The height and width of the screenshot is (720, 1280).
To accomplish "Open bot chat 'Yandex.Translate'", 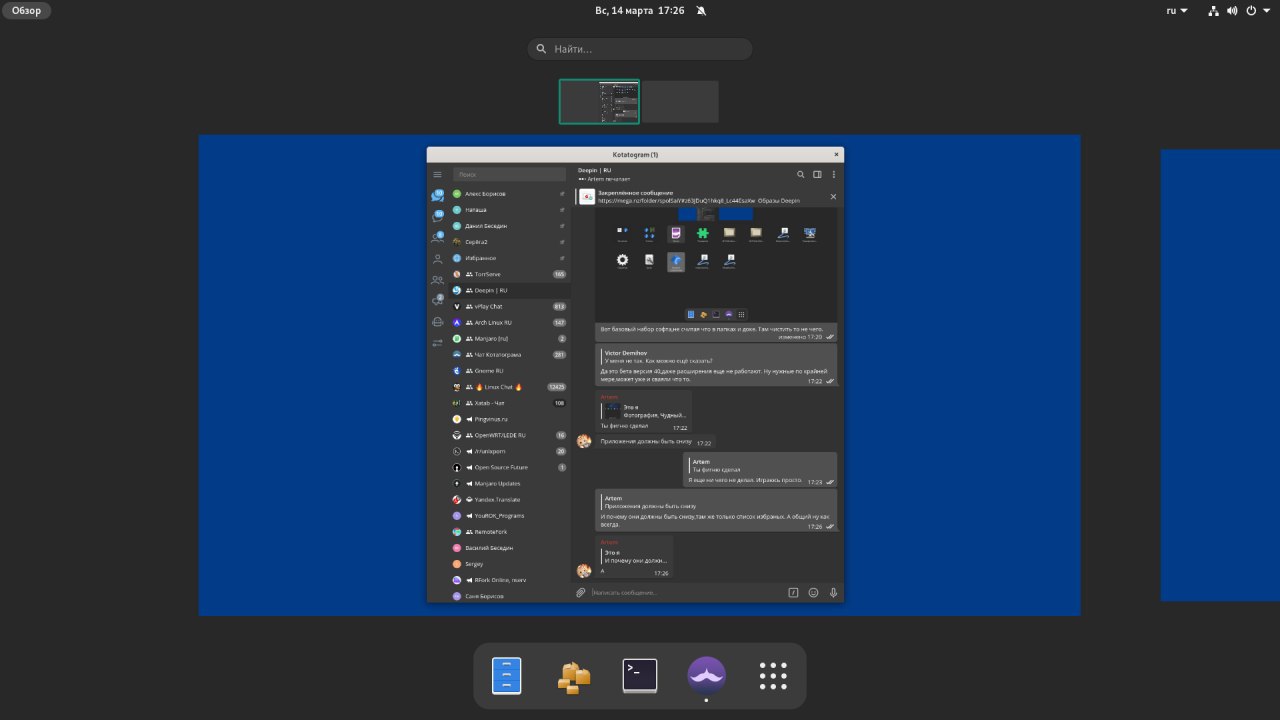I will [509, 499].
